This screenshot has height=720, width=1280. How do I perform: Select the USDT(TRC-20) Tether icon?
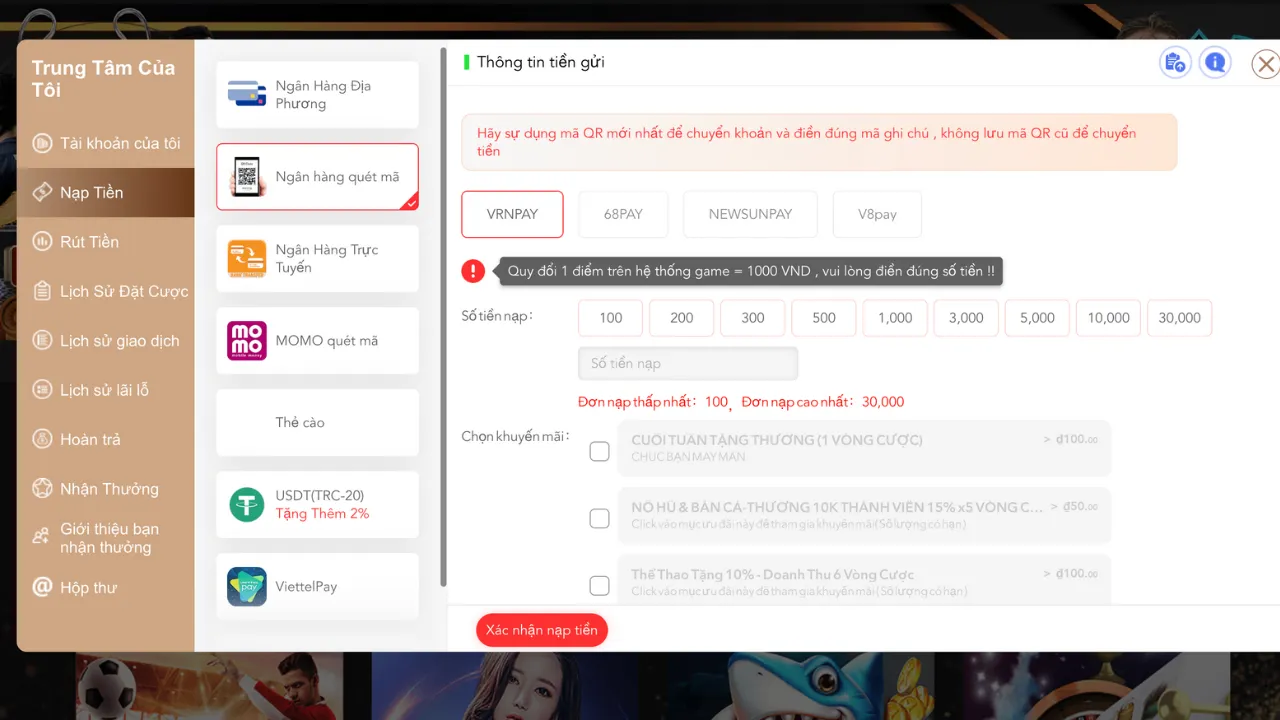pyautogui.click(x=246, y=505)
